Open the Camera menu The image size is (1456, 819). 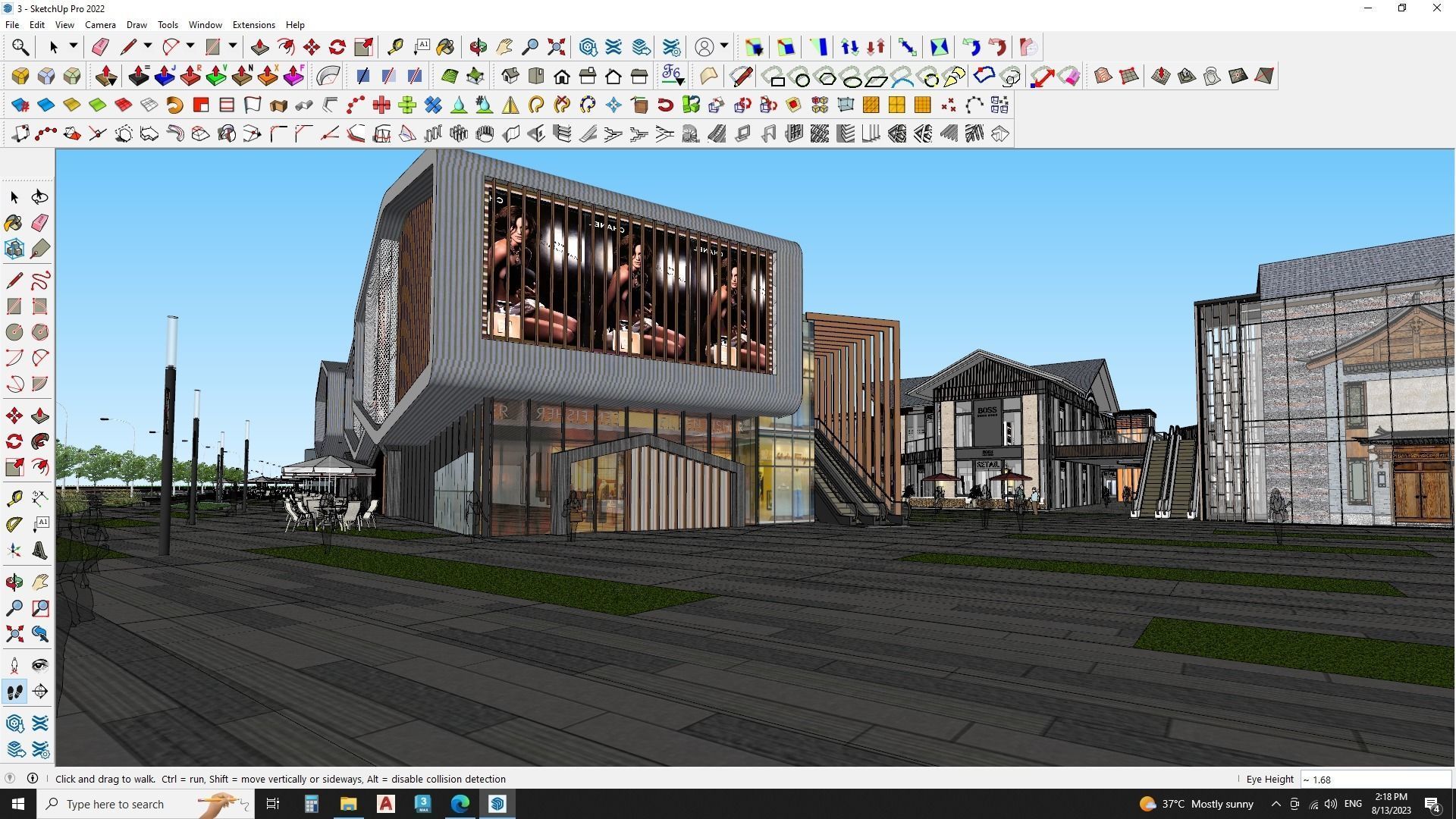click(100, 25)
